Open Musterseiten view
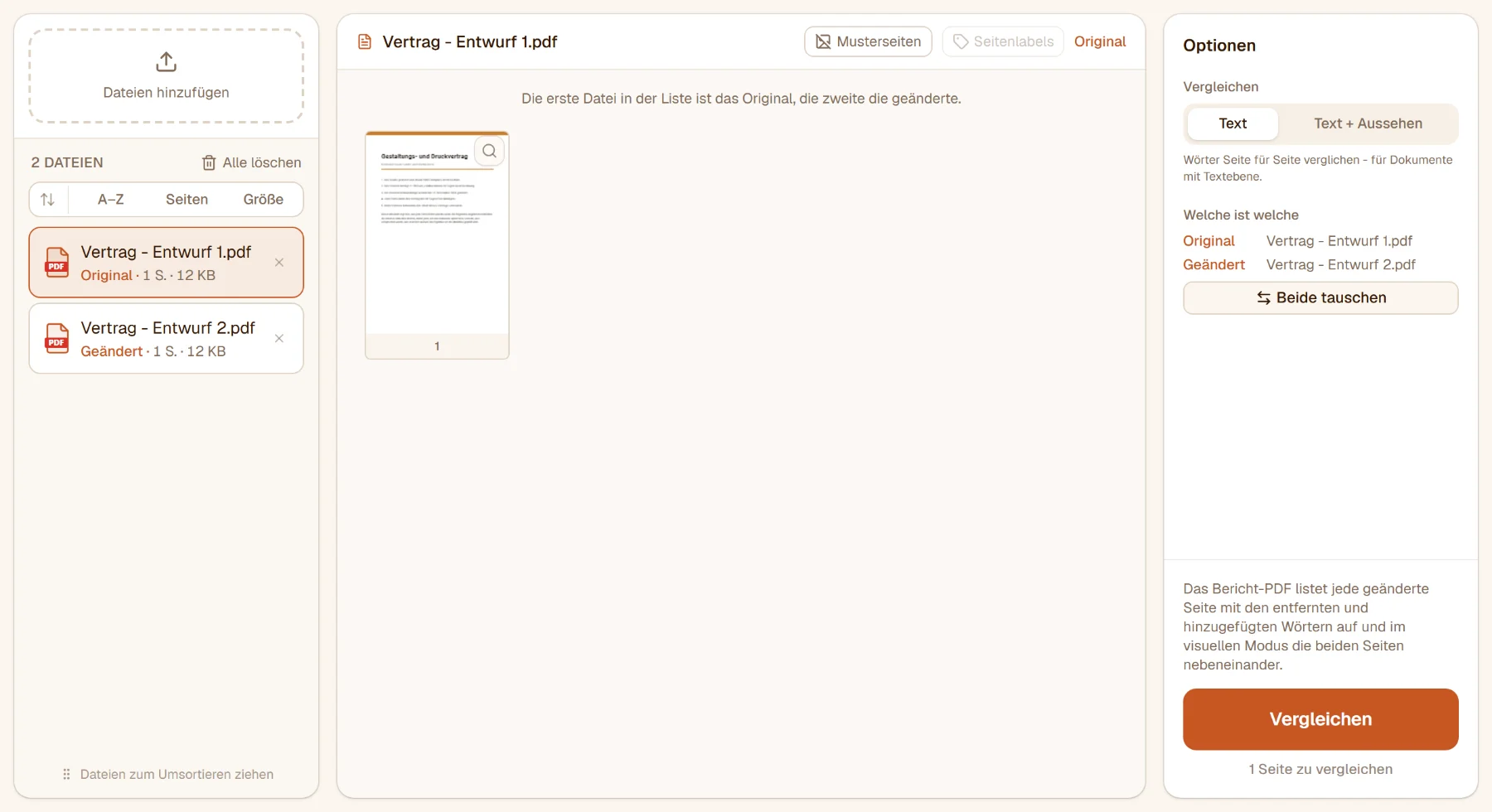 868,41
